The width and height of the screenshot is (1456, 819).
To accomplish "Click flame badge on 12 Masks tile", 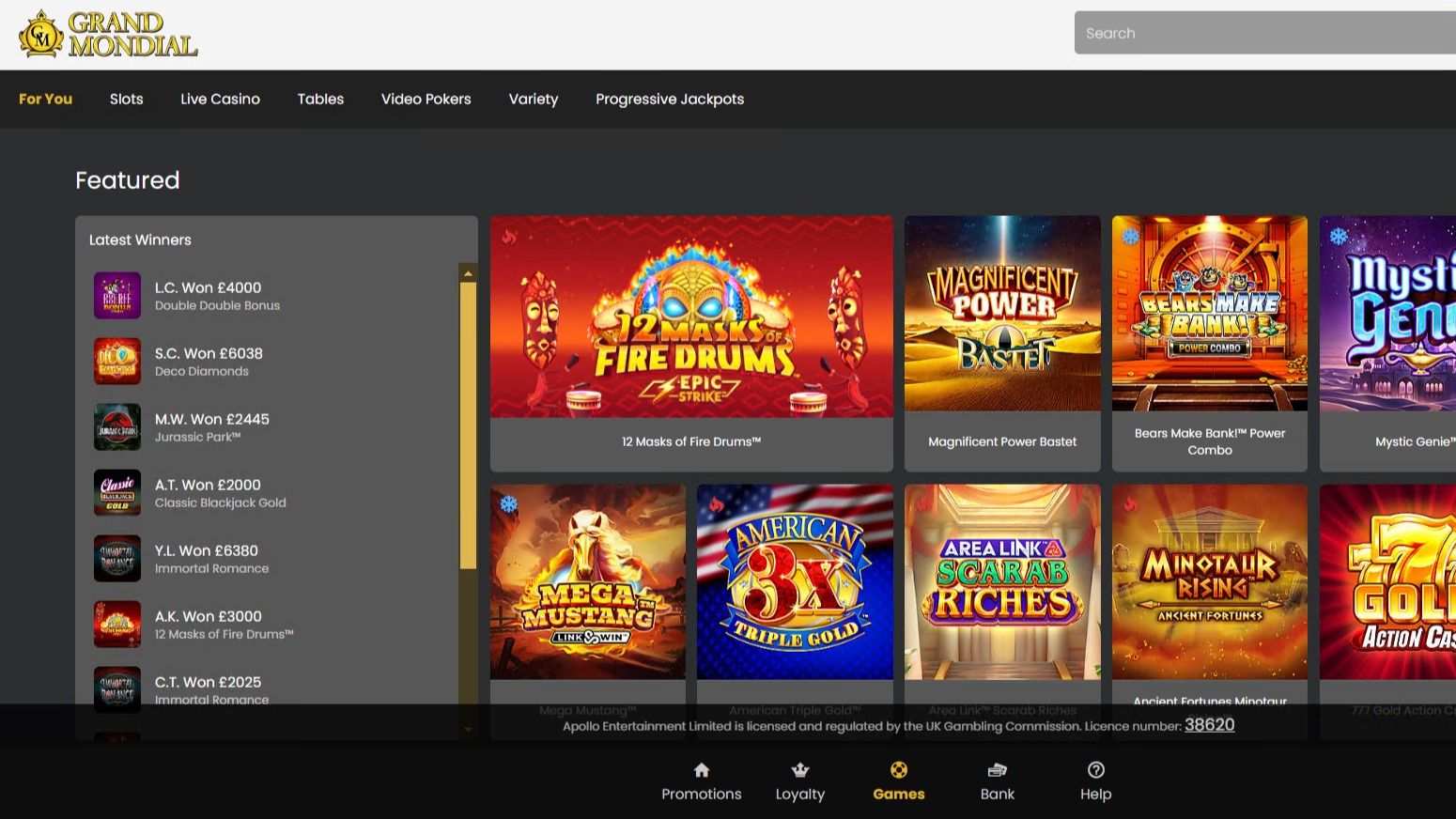I will pos(508,237).
